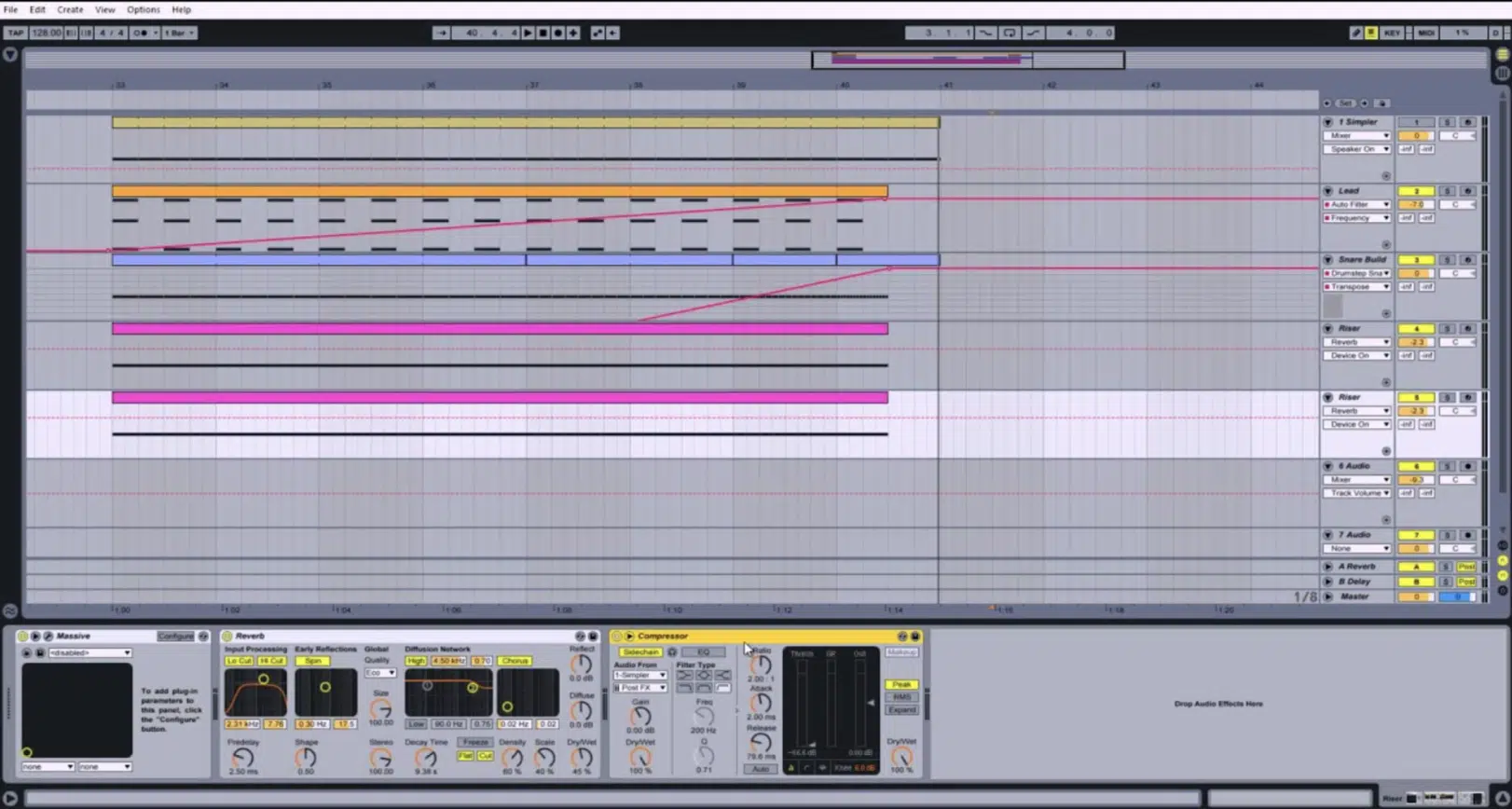
Task: Open the Reverb Quality Eco dropdown
Action: click(380, 673)
